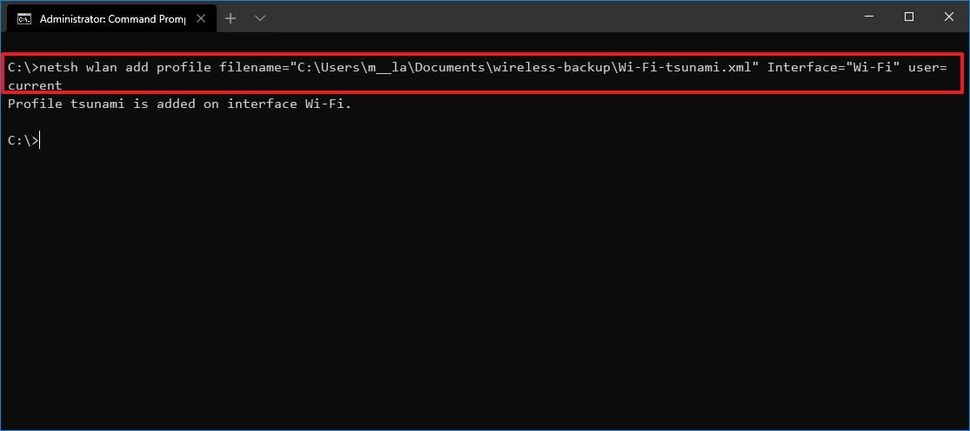
Task: Click the "Profile tsunami is added" output line
Action: [180, 103]
